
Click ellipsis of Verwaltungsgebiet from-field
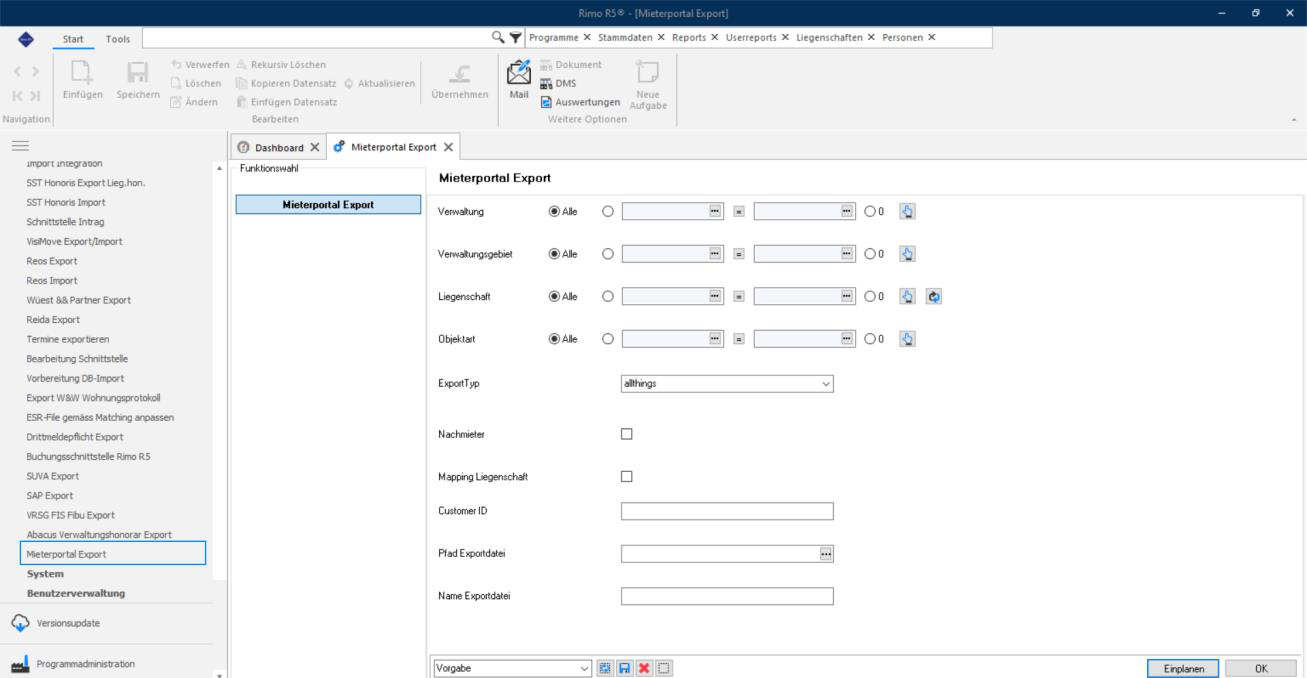click(715, 254)
